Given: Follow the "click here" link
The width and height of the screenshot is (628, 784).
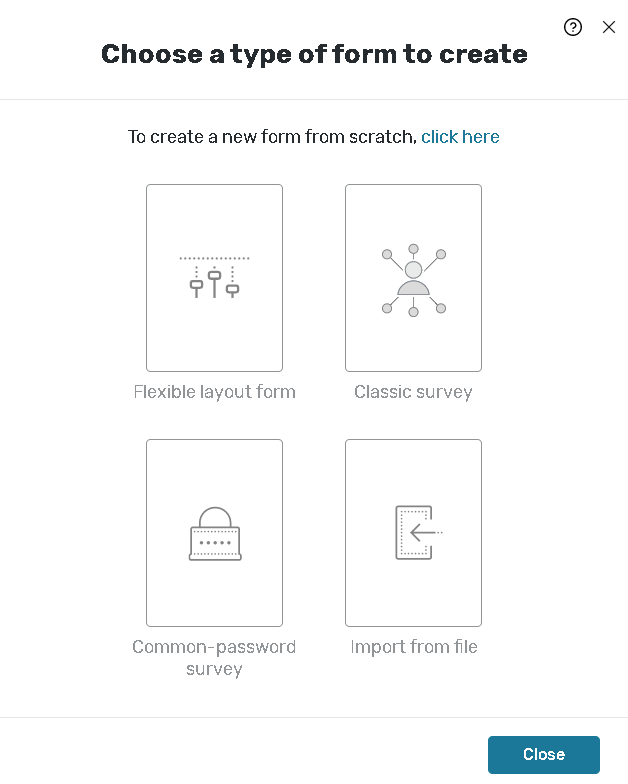Looking at the screenshot, I should (460, 137).
